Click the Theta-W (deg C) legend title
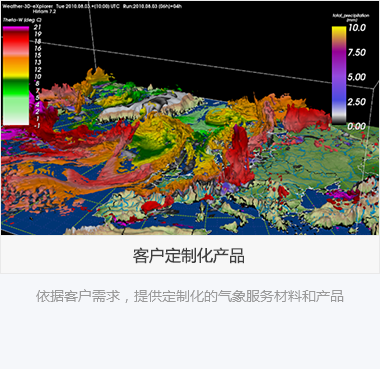Screen dimensions: 380x369 [x=22, y=20]
